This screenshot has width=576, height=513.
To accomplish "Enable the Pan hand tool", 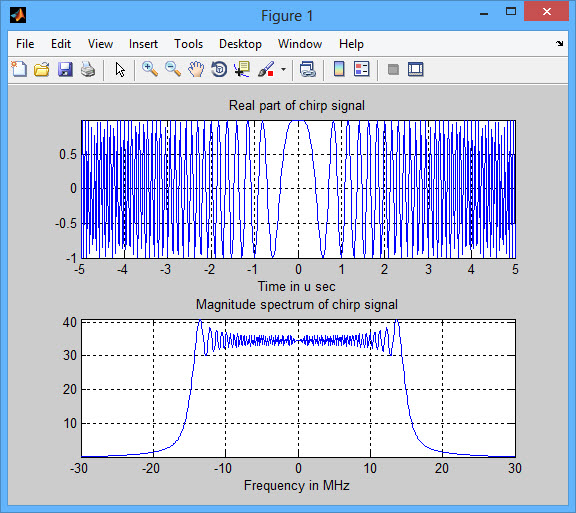I will (196, 69).
